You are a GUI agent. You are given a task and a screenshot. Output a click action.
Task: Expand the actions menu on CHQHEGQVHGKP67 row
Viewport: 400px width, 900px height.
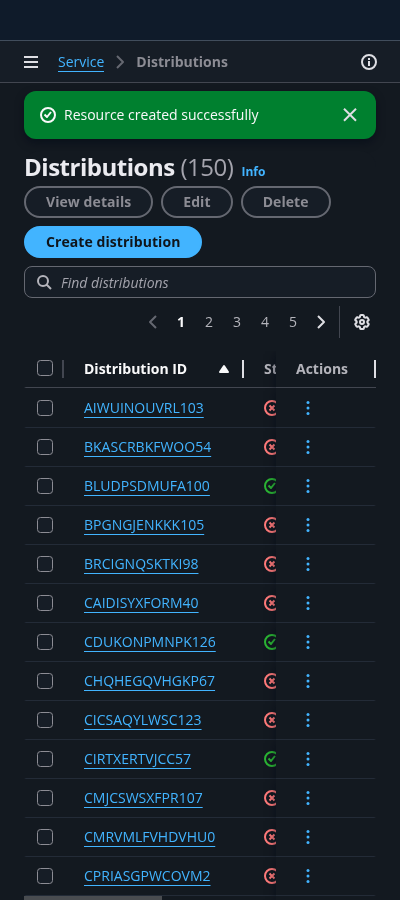(308, 681)
